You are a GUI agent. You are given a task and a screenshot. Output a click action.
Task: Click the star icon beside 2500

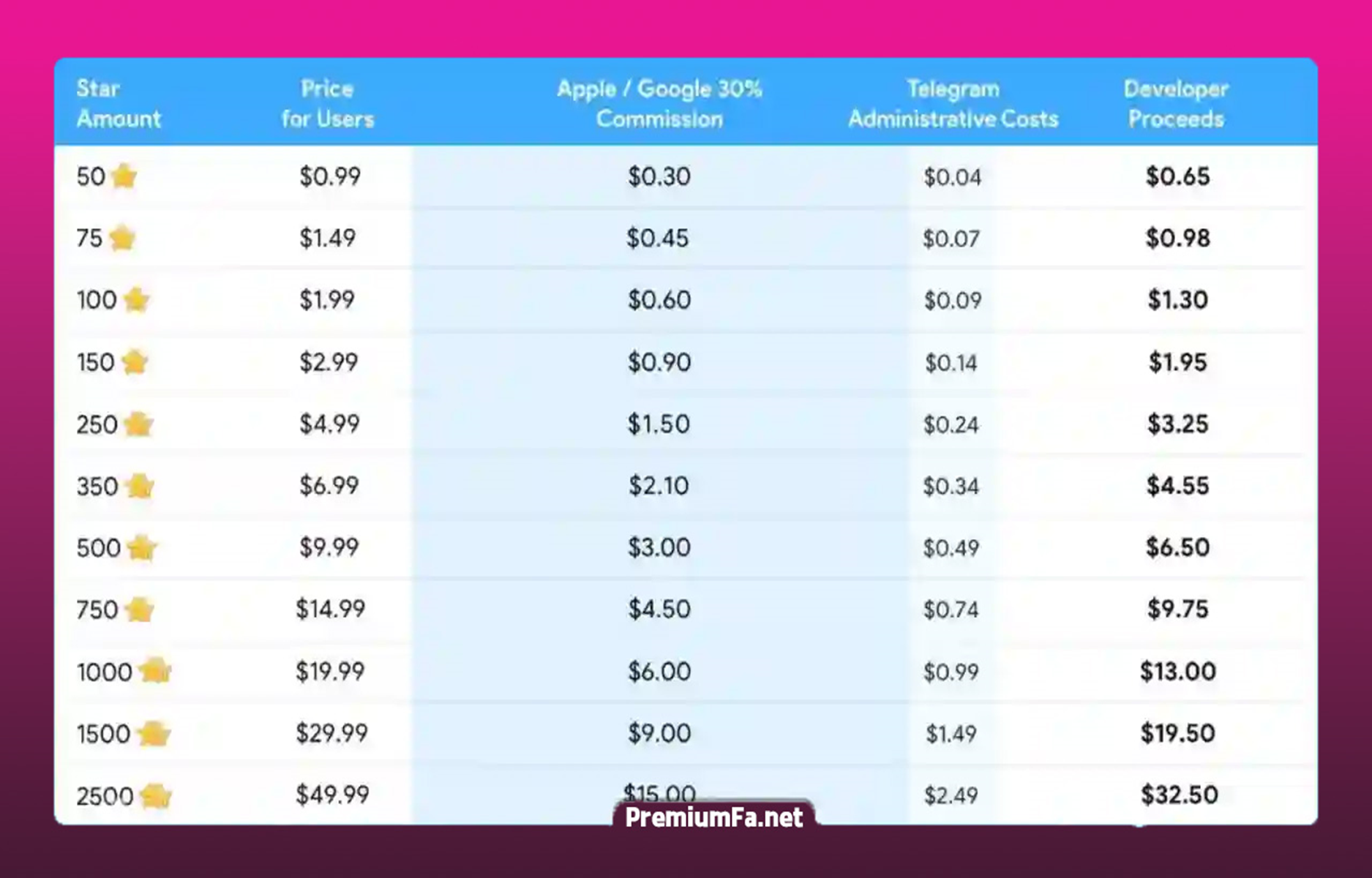click(155, 796)
